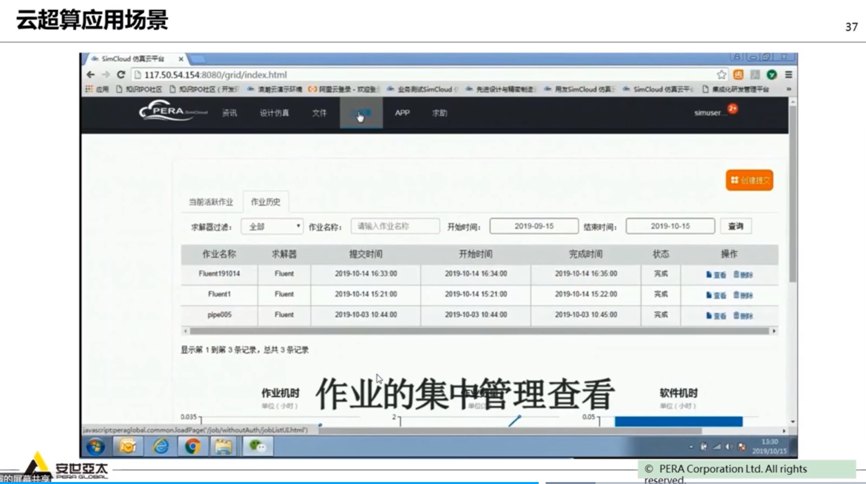Open the 设计仿真 navigation menu item

point(274,113)
